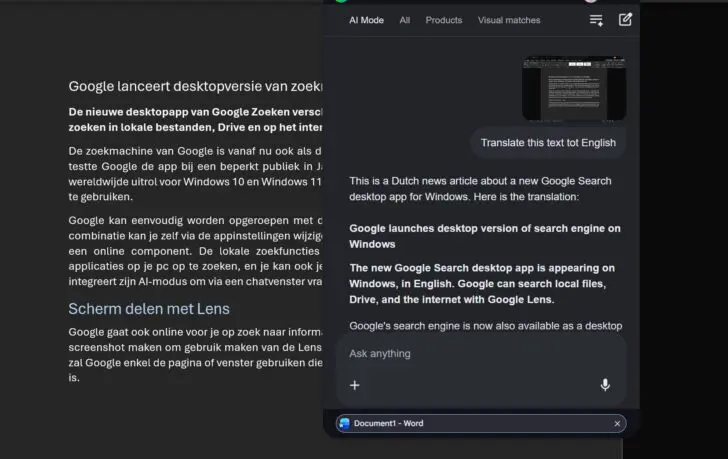Show the Visual matches tab
728x459 pixels.
[509, 20]
